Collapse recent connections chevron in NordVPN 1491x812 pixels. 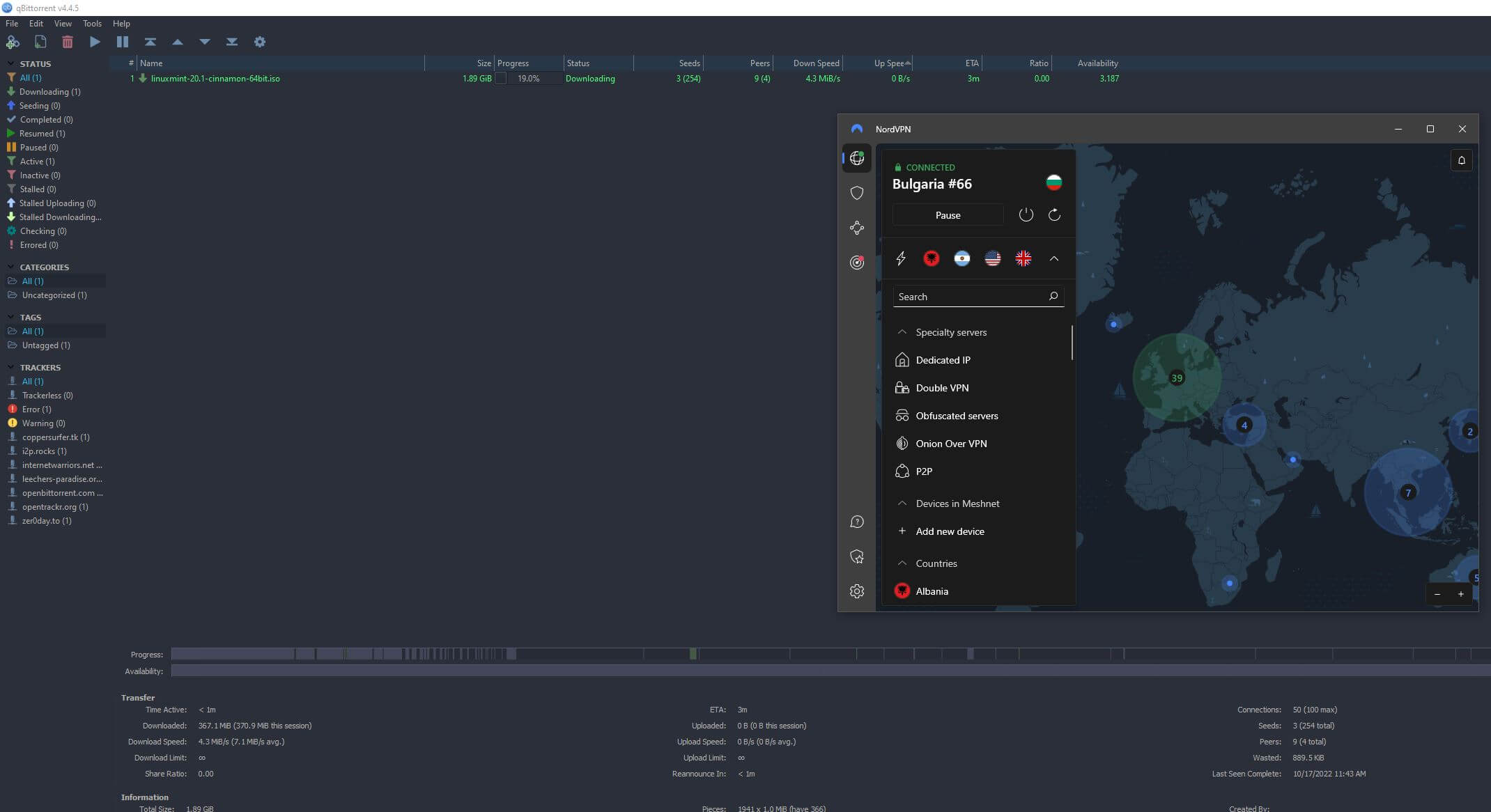coord(1054,258)
